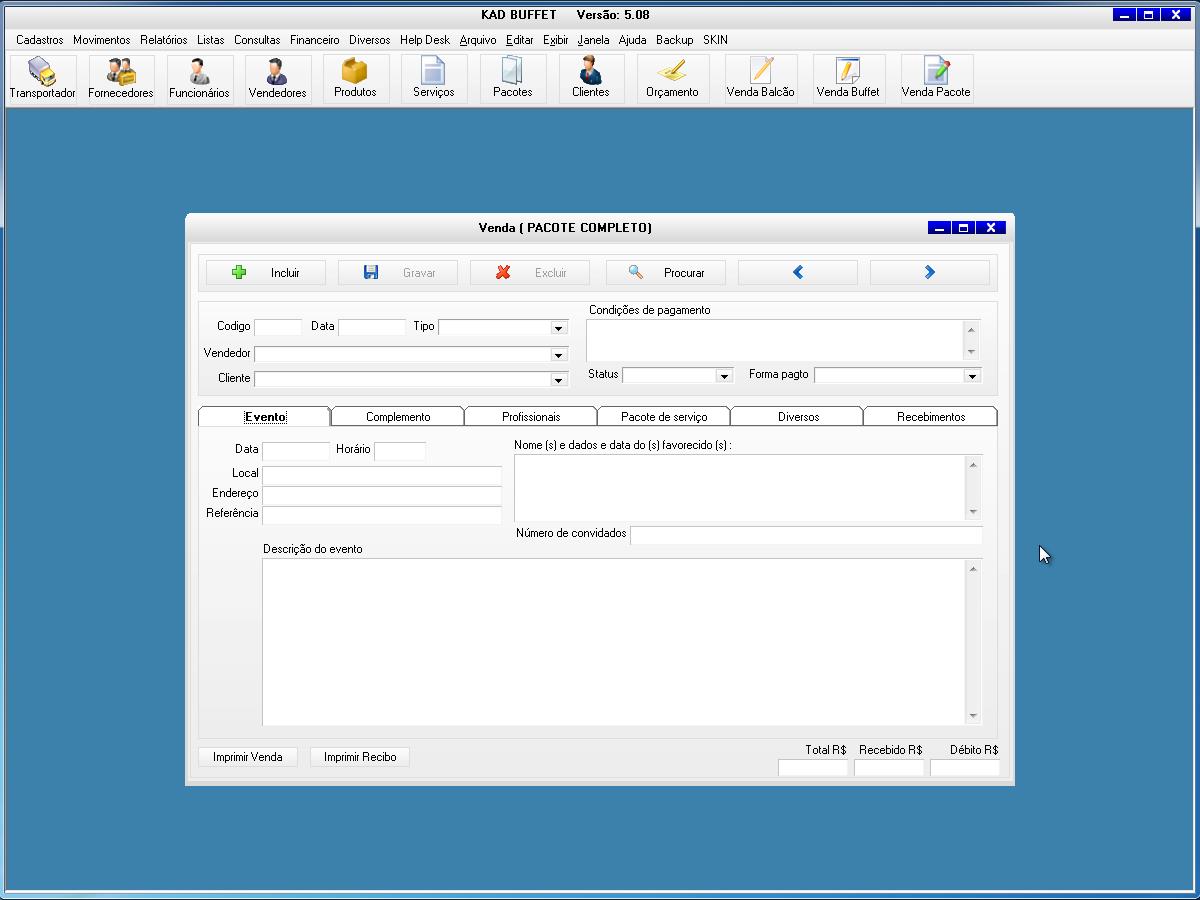Screen dimensions: 1200x900
Task: Click the Incluir button
Action: pyautogui.click(x=265, y=272)
